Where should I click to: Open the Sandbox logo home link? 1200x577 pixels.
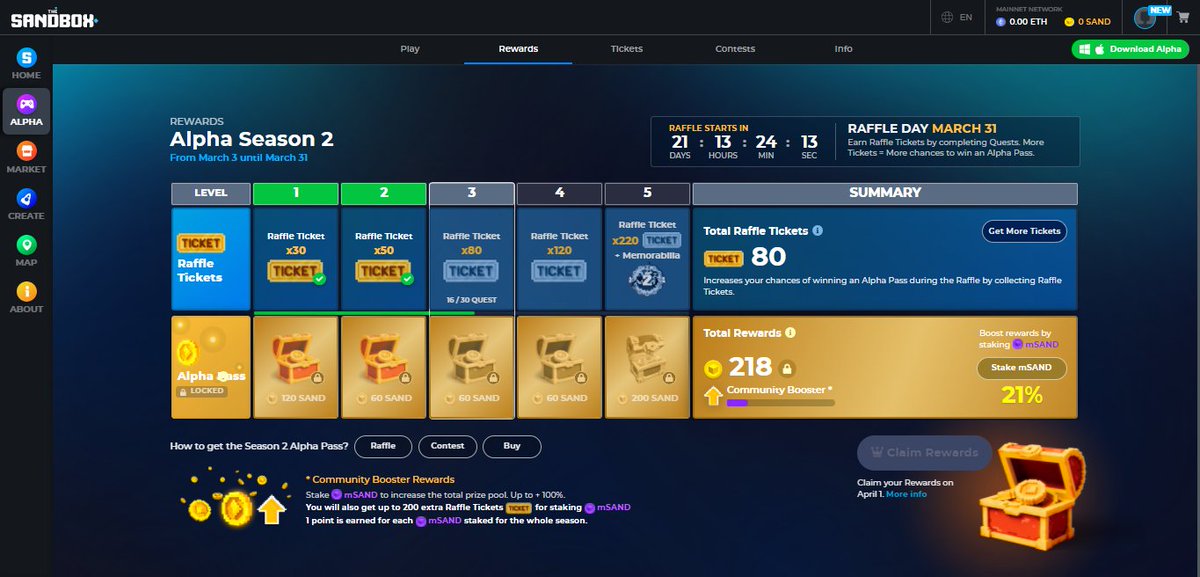pos(54,19)
